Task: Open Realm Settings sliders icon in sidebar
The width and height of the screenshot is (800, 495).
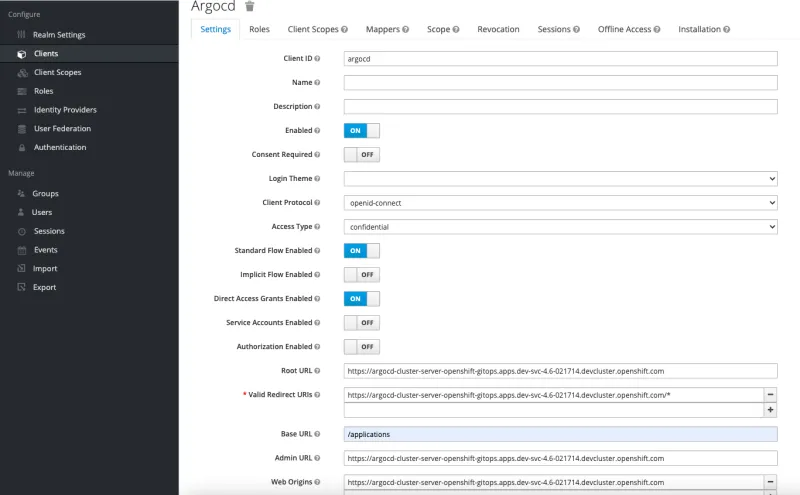Action: (21, 35)
